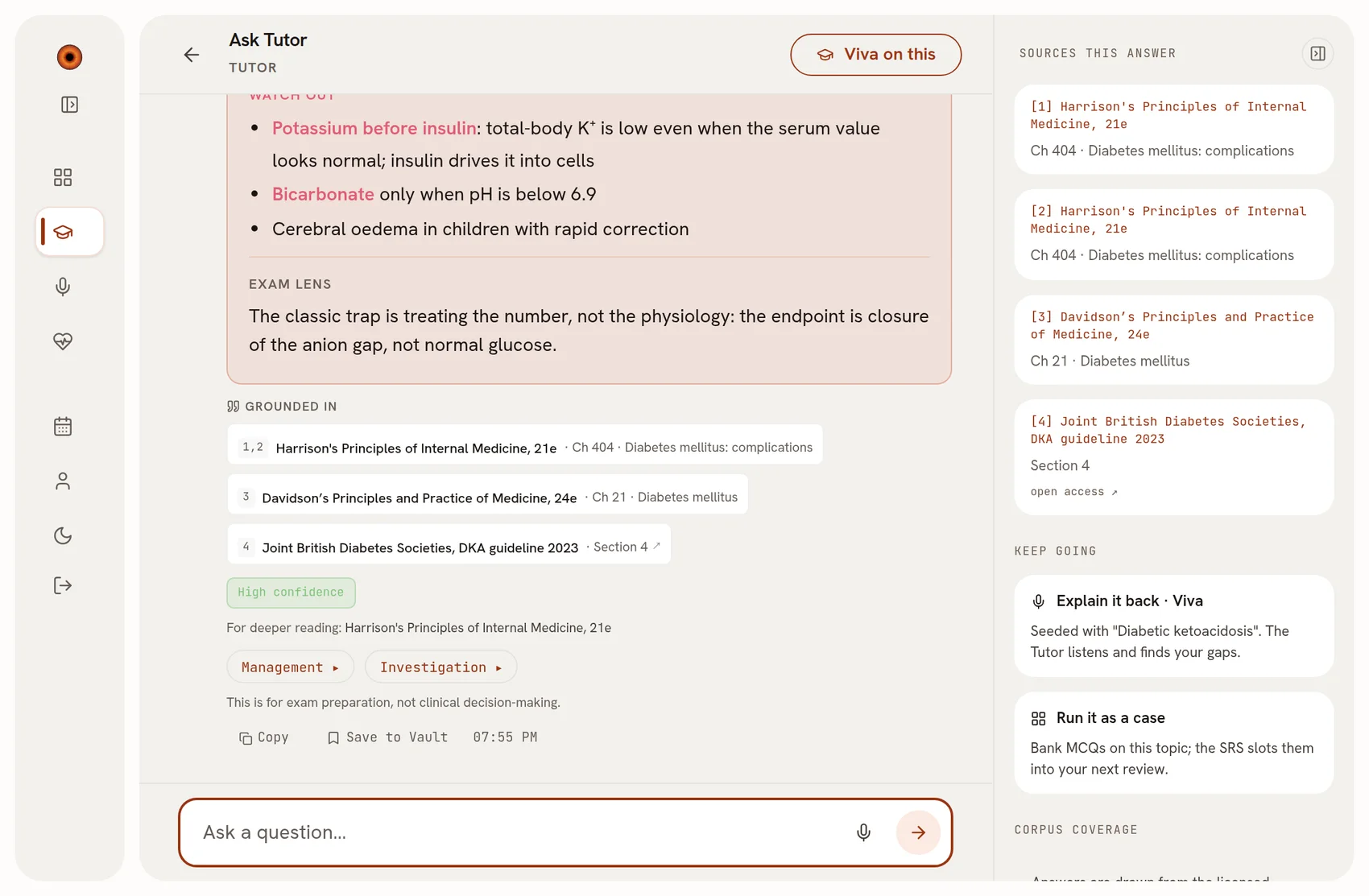Open Run it as a case card

point(1173,742)
